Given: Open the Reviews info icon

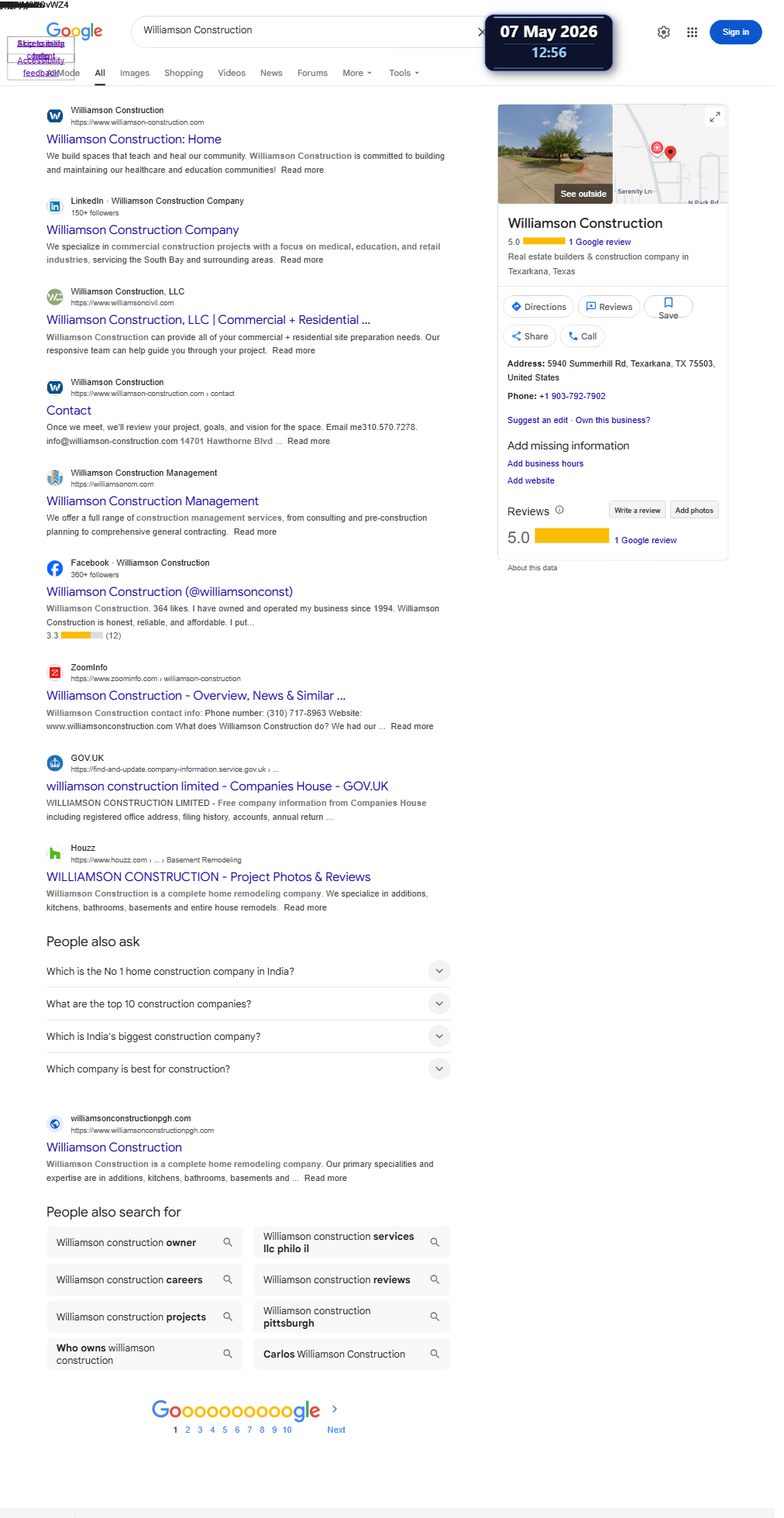Looking at the screenshot, I should (559, 510).
